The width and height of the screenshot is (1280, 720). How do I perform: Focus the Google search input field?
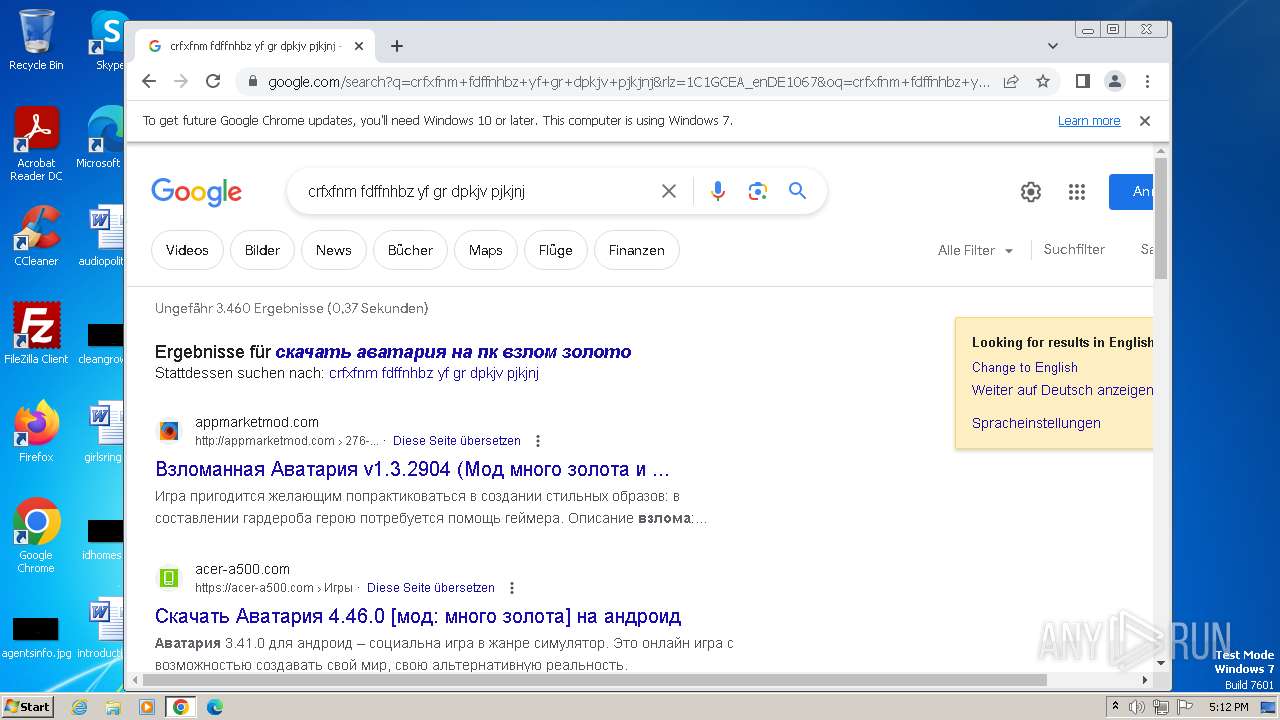(478, 191)
